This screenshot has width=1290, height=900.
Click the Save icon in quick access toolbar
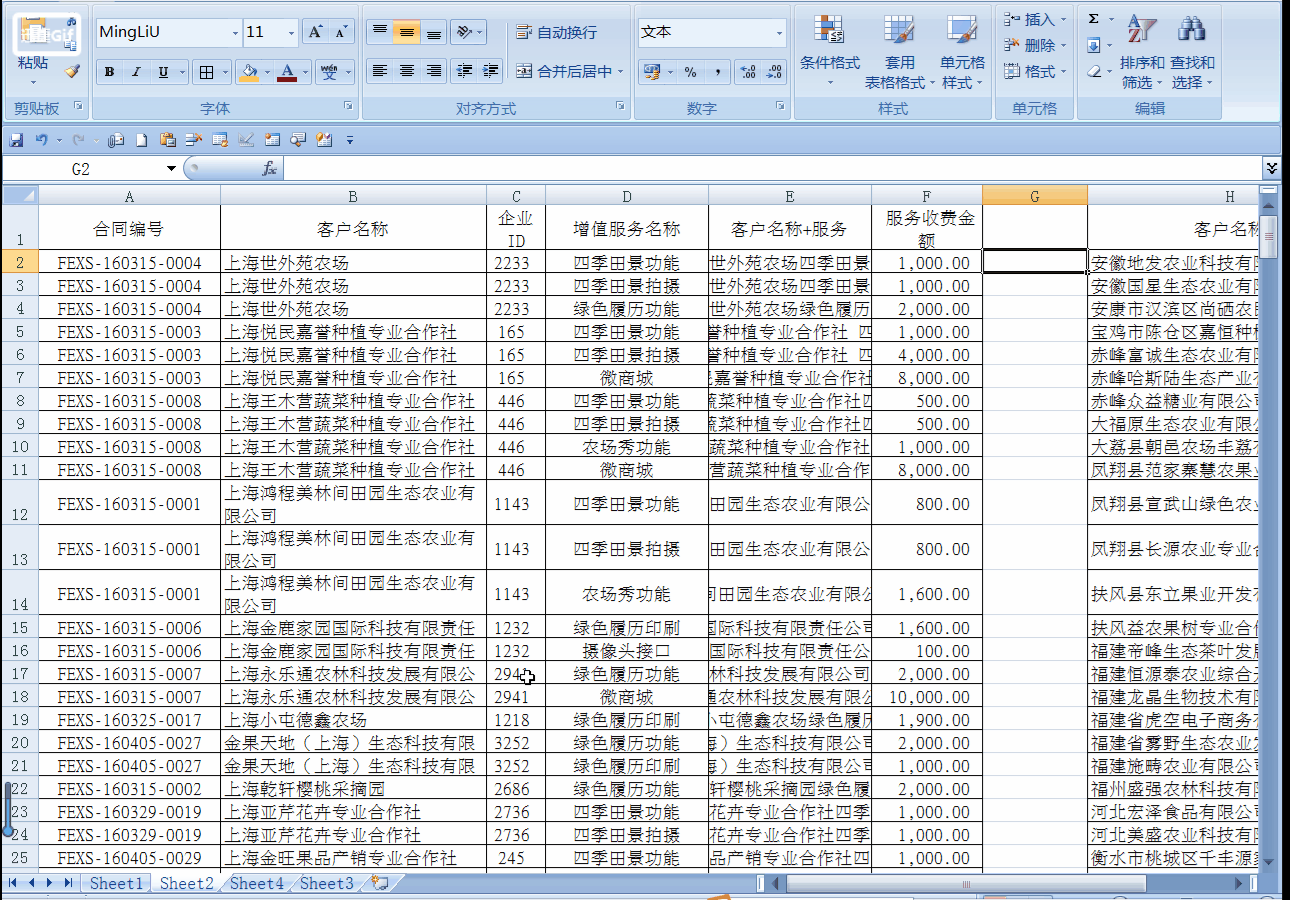tap(16, 140)
